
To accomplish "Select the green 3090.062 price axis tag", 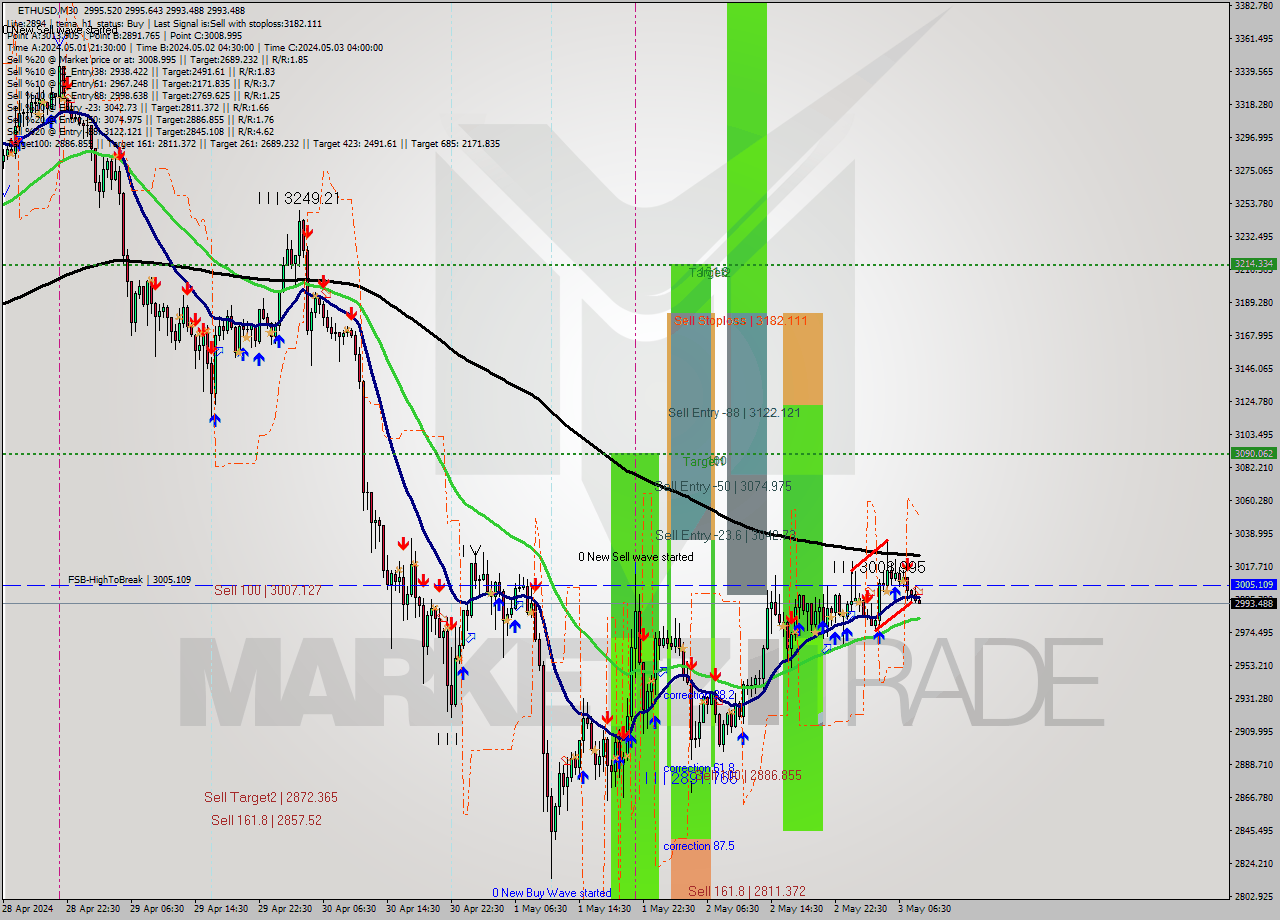I will (1253, 453).
